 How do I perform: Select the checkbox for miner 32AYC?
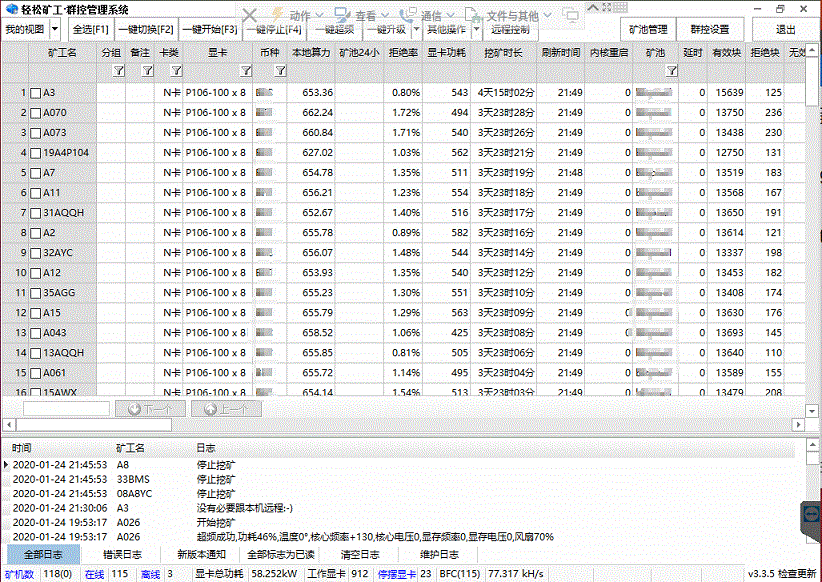coord(36,253)
